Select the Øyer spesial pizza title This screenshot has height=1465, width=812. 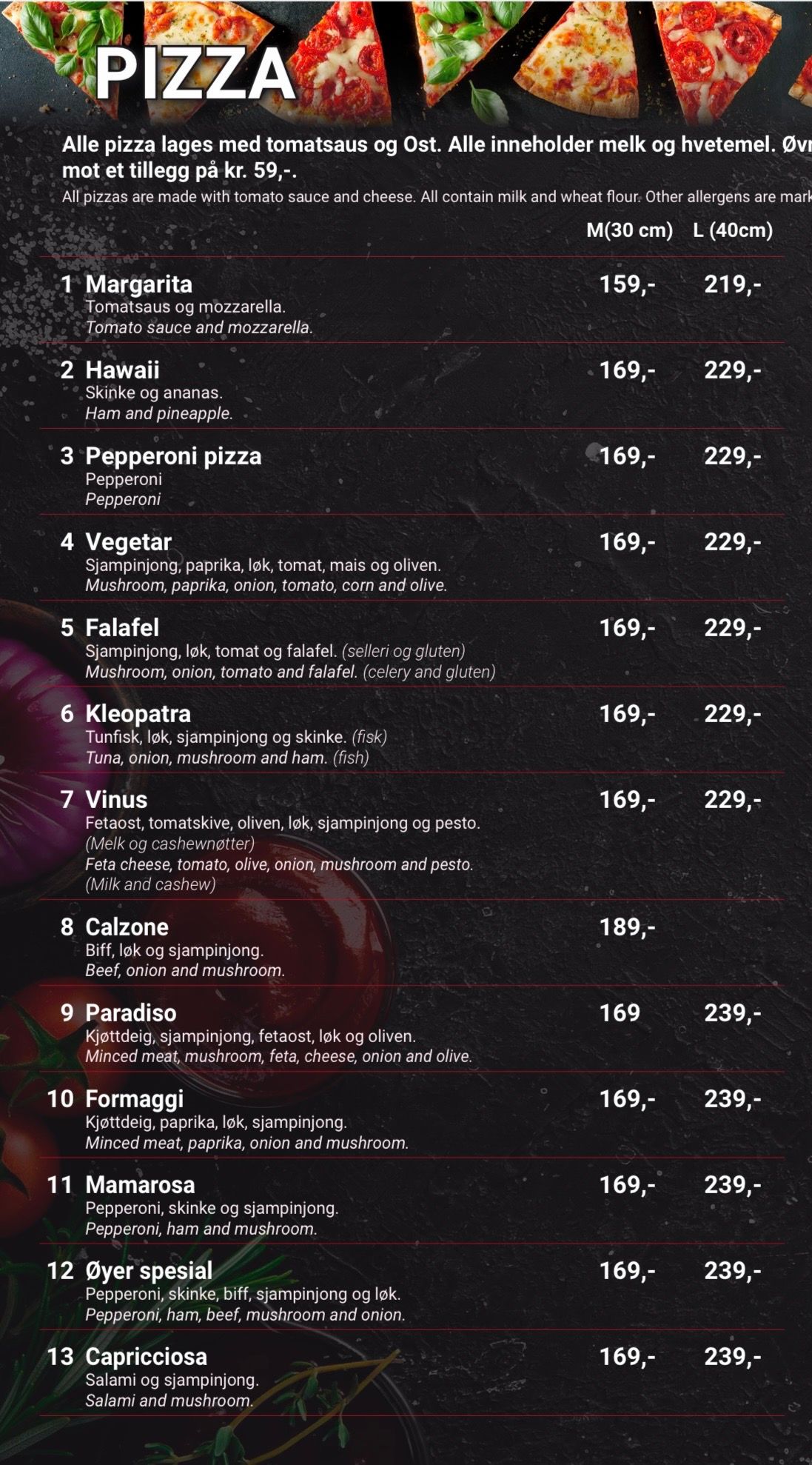click(149, 1270)
